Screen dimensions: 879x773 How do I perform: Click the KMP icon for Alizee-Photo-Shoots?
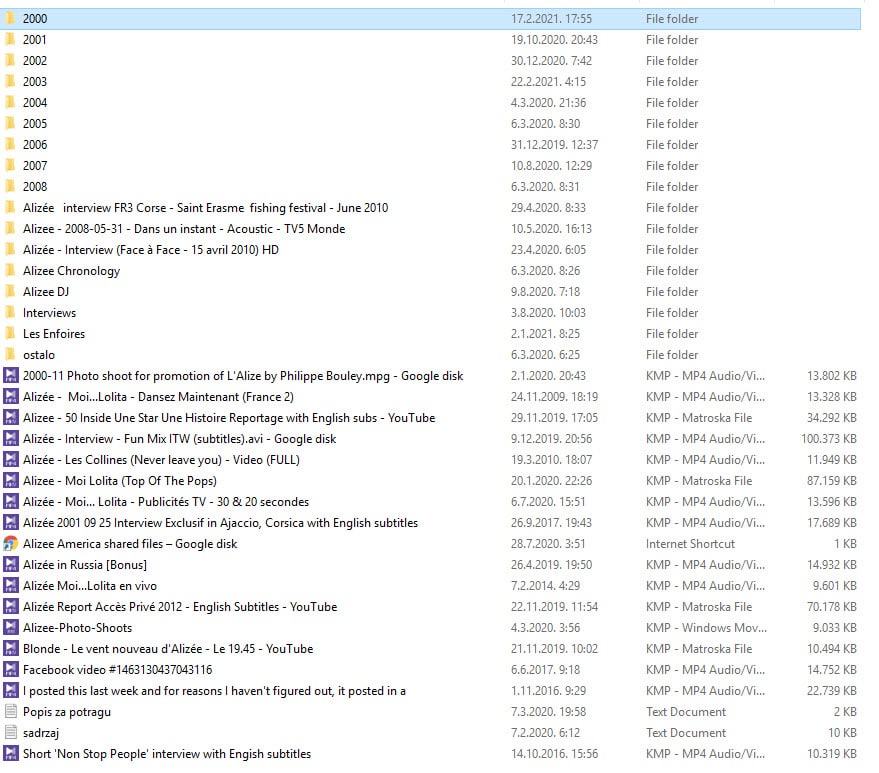click(11, 628)
